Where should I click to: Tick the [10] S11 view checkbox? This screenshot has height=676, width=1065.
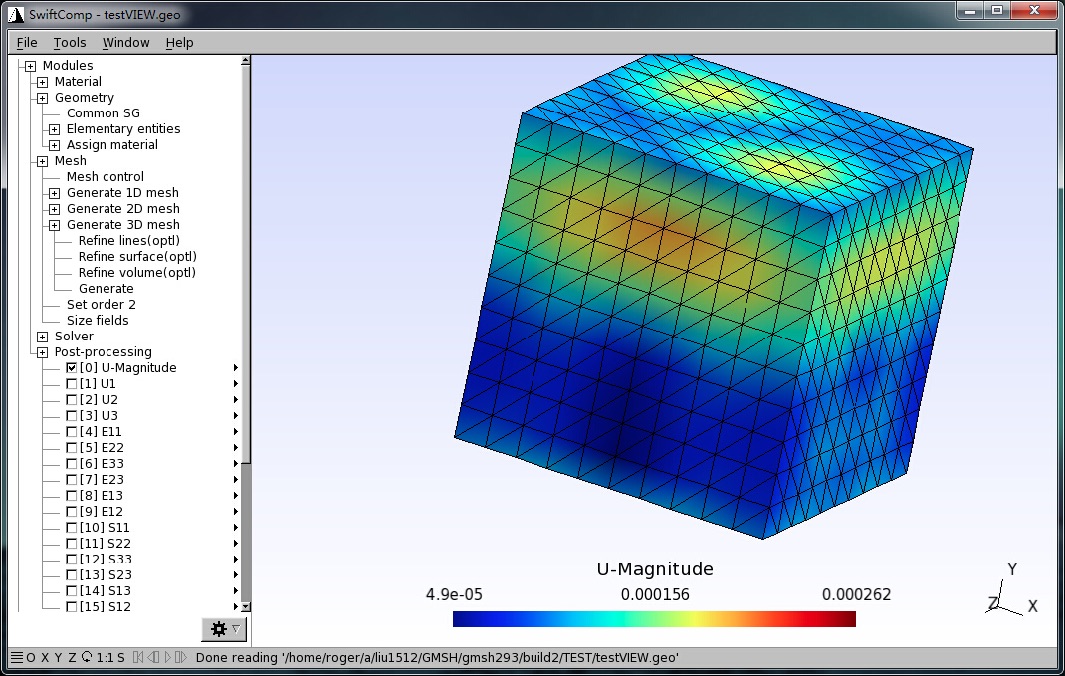pyautogui.click(x=71, y=527)
